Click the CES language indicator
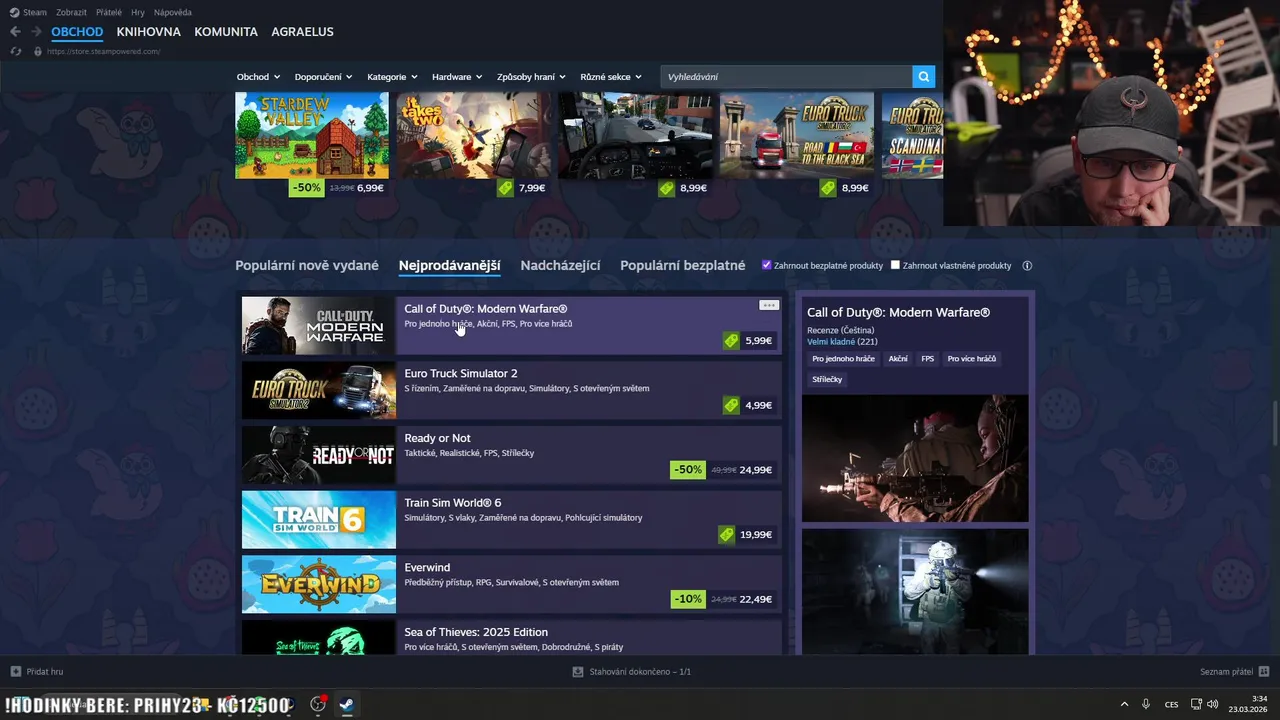 (1171, 704)
